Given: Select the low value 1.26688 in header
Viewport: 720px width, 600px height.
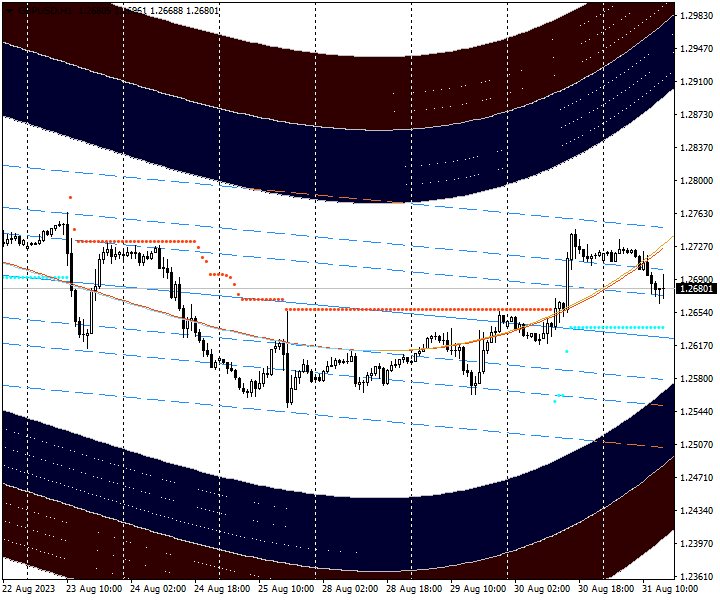Looking at the screenshot, I should (x=166, y=11).
